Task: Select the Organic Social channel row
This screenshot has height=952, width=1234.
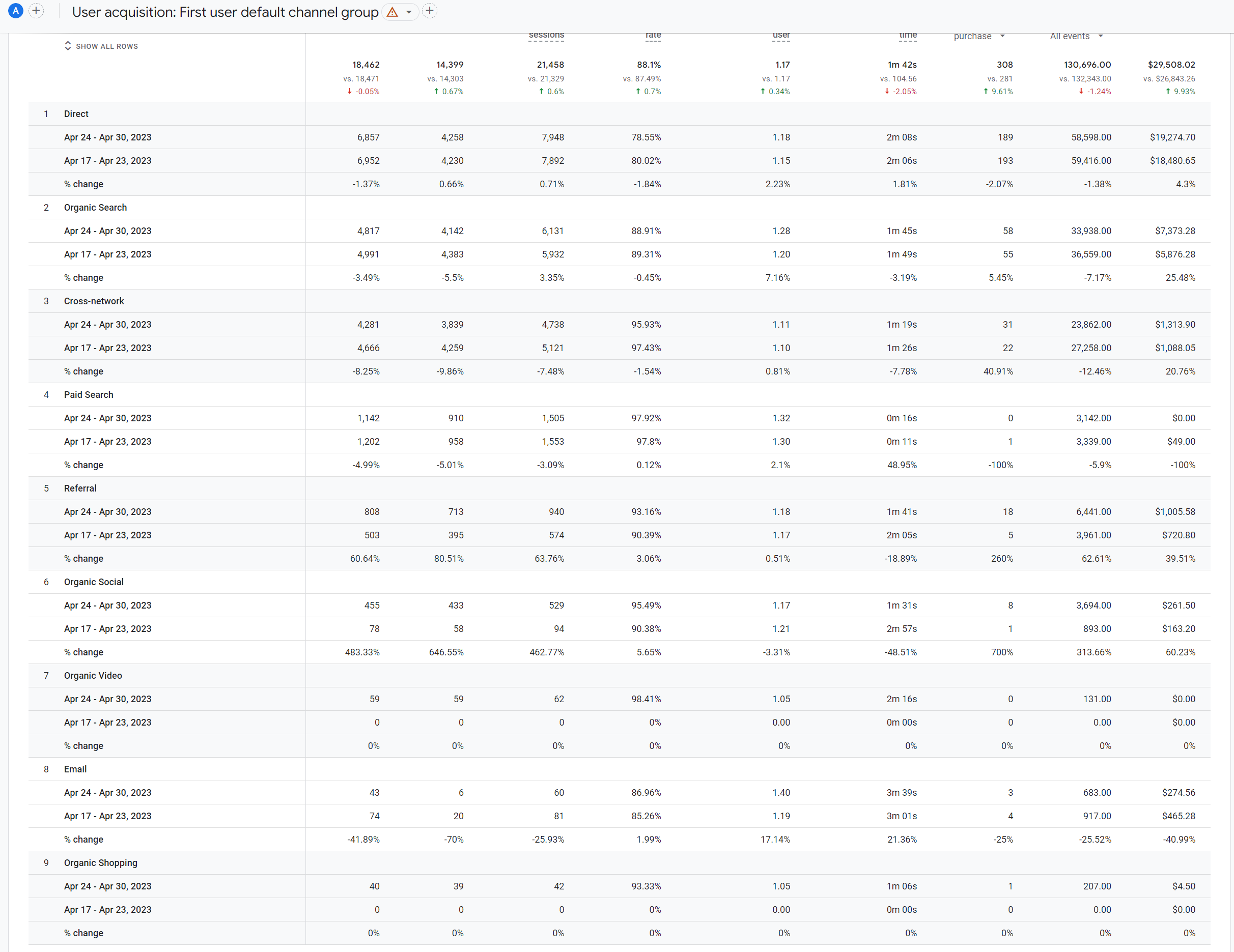Action: coord(93,582)
